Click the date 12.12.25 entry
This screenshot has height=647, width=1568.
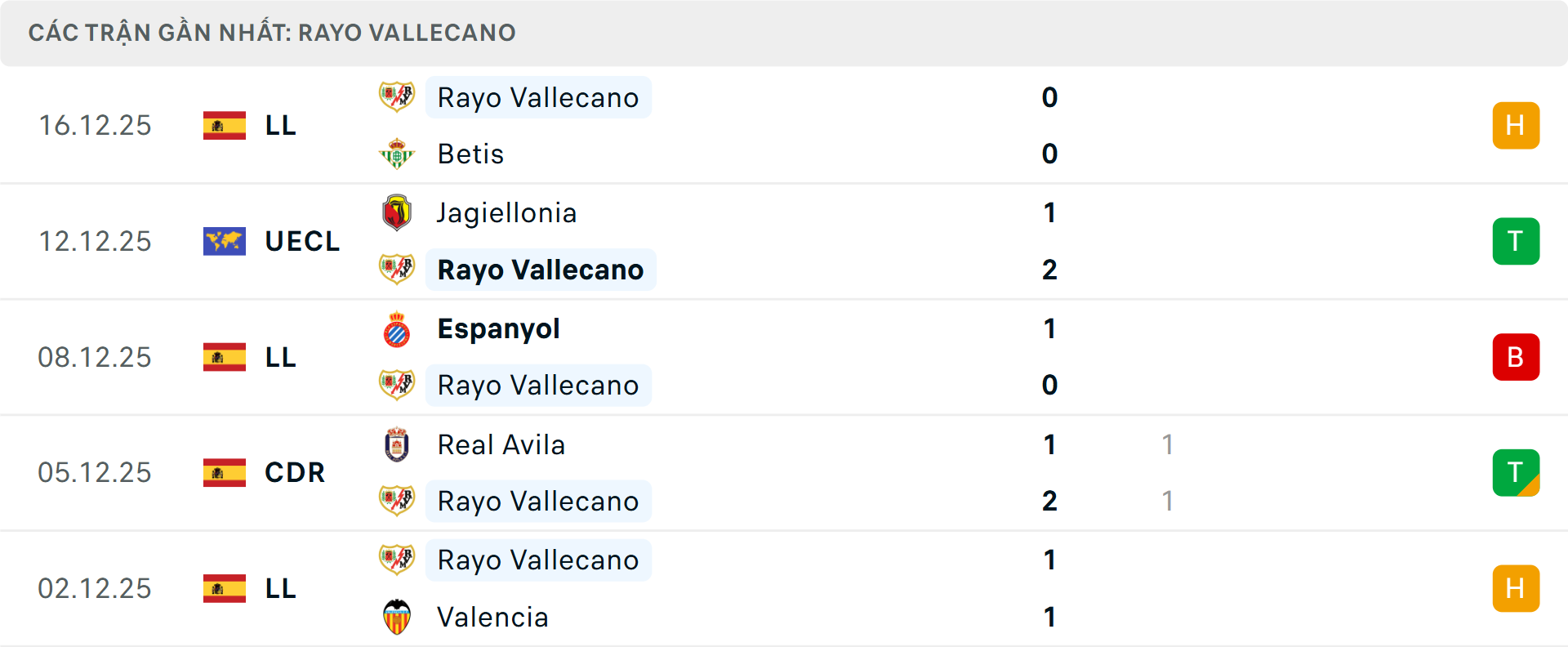95,241
